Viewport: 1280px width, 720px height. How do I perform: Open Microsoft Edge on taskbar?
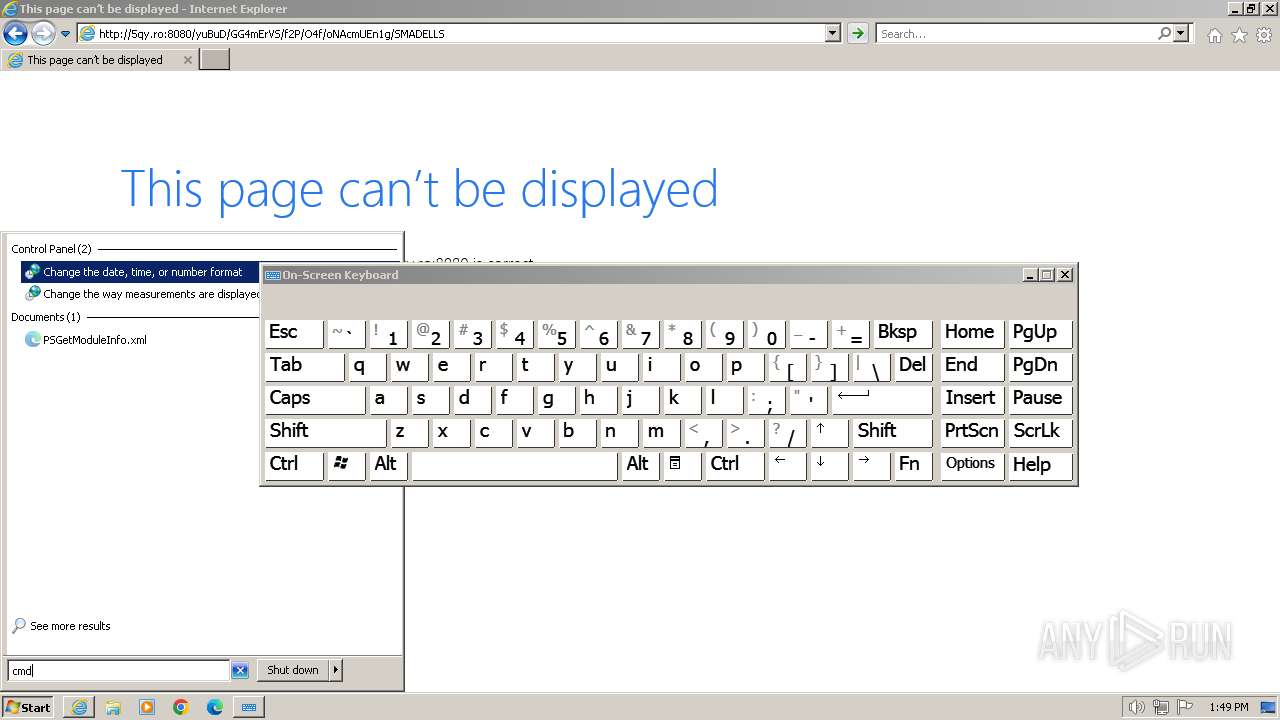[215, 707]
